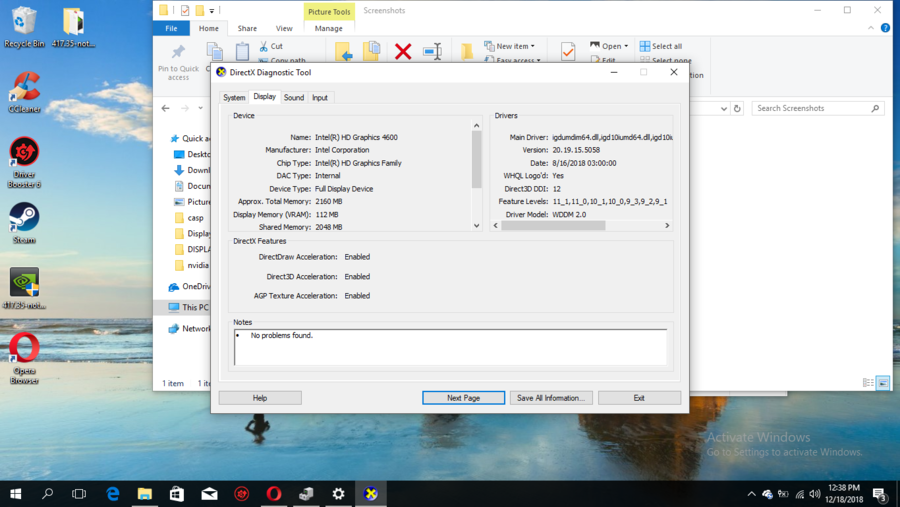This screenshot has height=507, width=900.
Task: Click Select all in Explorer ribbon
Action: (661, 46)
